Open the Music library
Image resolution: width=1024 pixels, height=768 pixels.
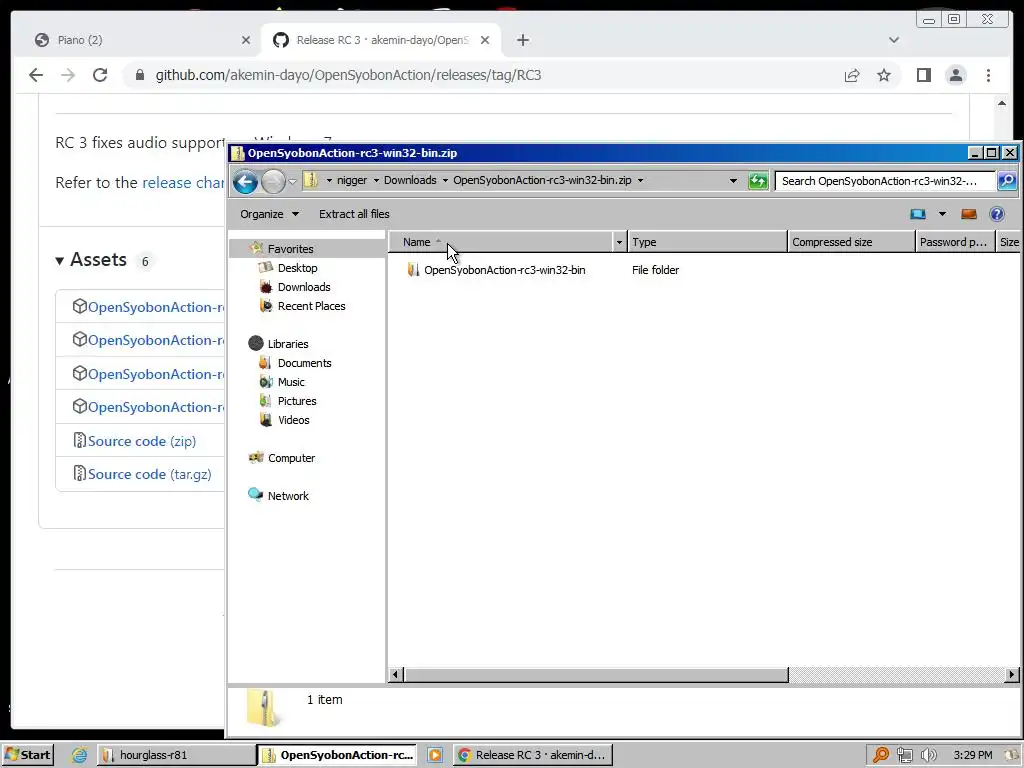click(291, 381)
